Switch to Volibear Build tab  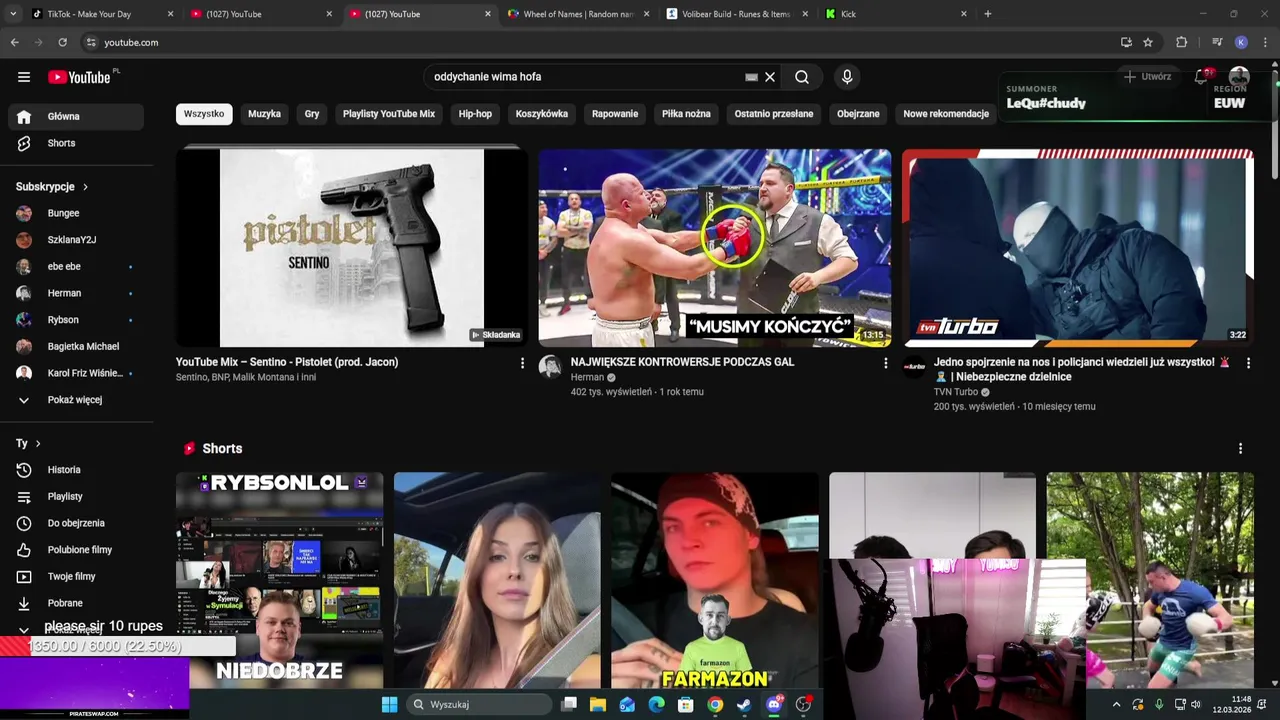(737, 14)
